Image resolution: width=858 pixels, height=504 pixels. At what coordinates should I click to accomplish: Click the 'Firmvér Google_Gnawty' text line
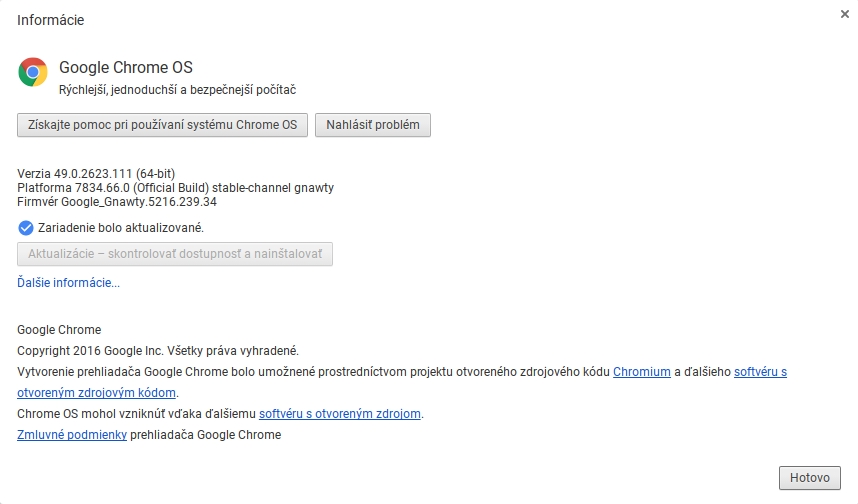pyautogui.click(x=117, y=201)
